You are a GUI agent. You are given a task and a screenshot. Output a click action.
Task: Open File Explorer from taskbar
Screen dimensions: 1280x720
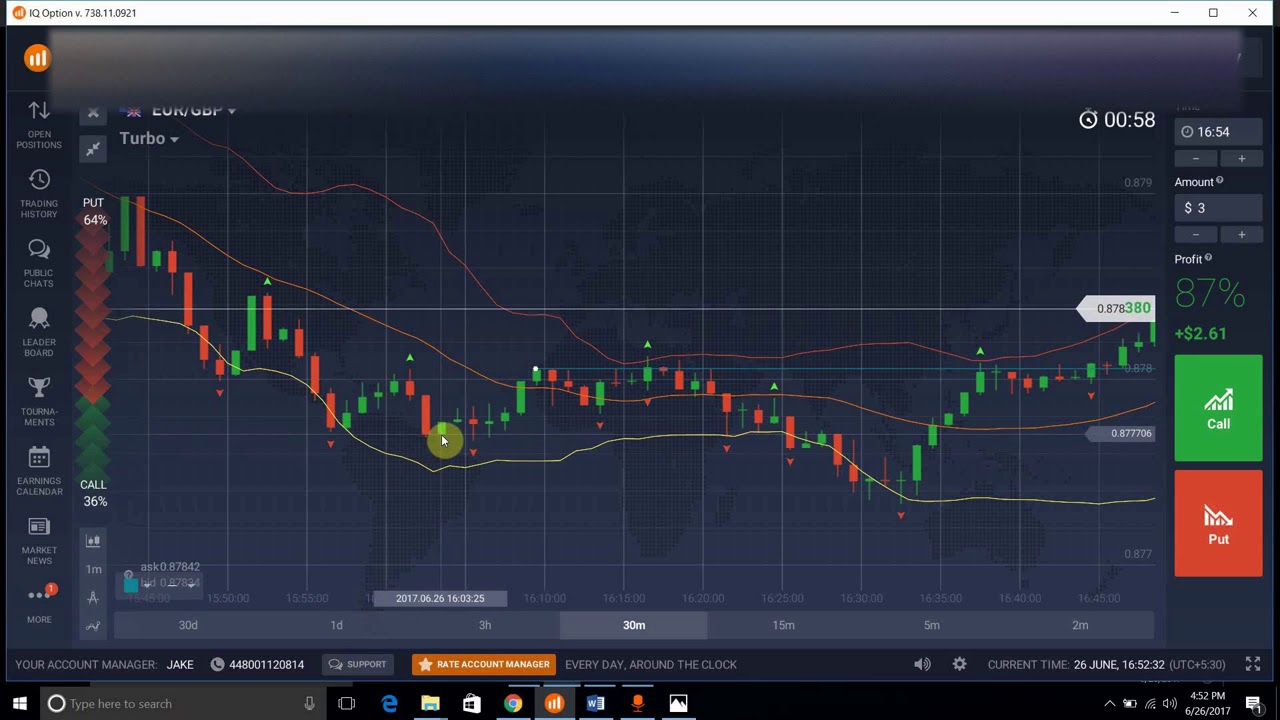pyautogui.click(x=430, y=704)
